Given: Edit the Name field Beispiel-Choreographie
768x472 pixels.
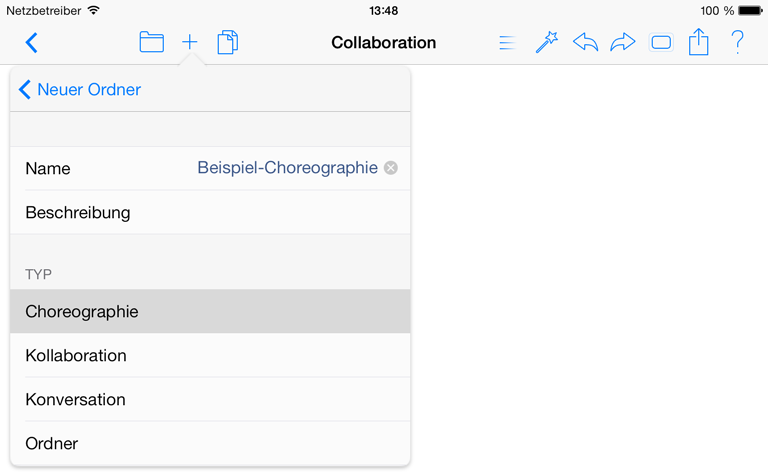Looking at the screenshot, I should (288, 168).
